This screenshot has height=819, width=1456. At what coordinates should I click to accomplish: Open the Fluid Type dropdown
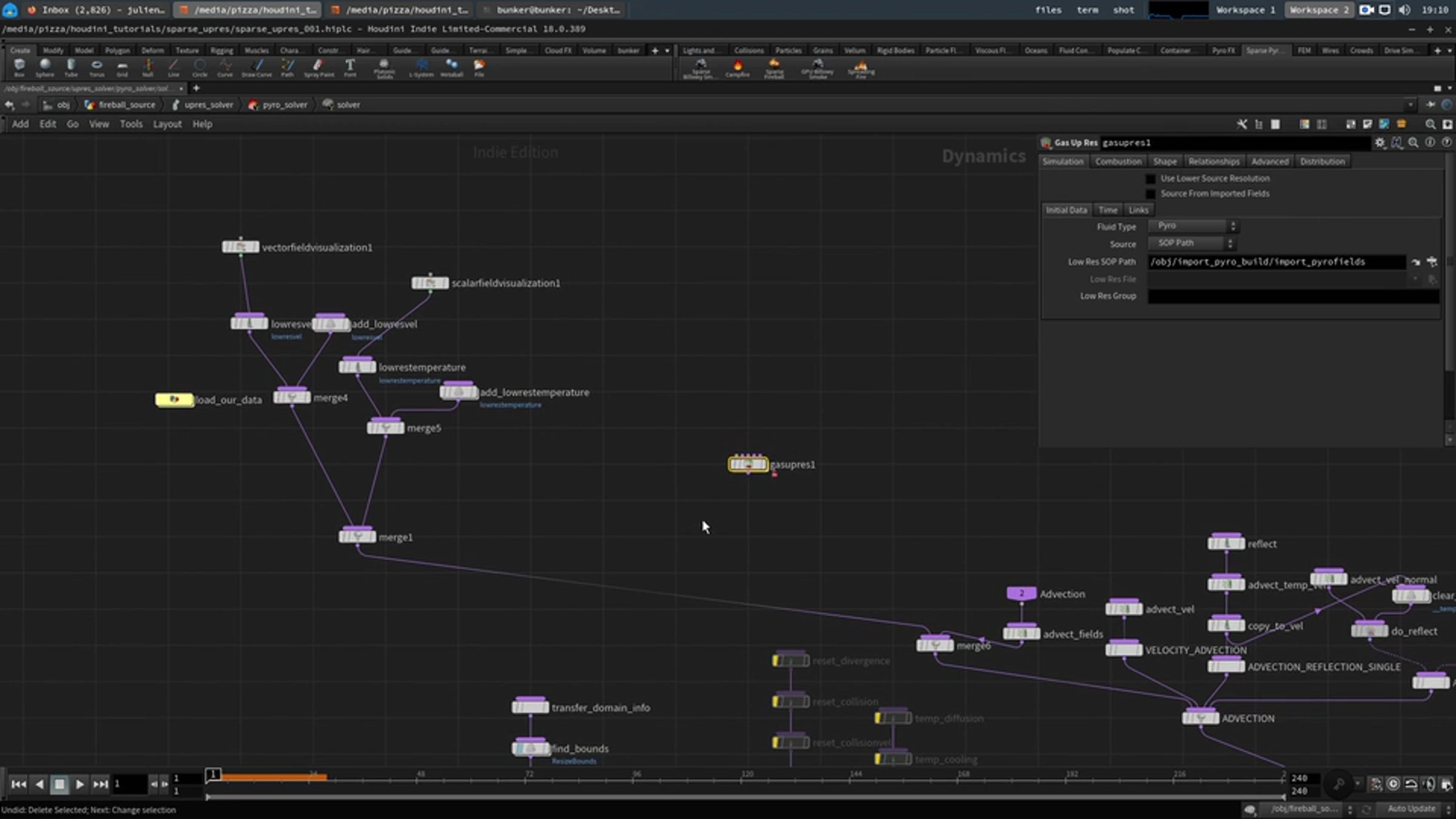click(1193, 226)
